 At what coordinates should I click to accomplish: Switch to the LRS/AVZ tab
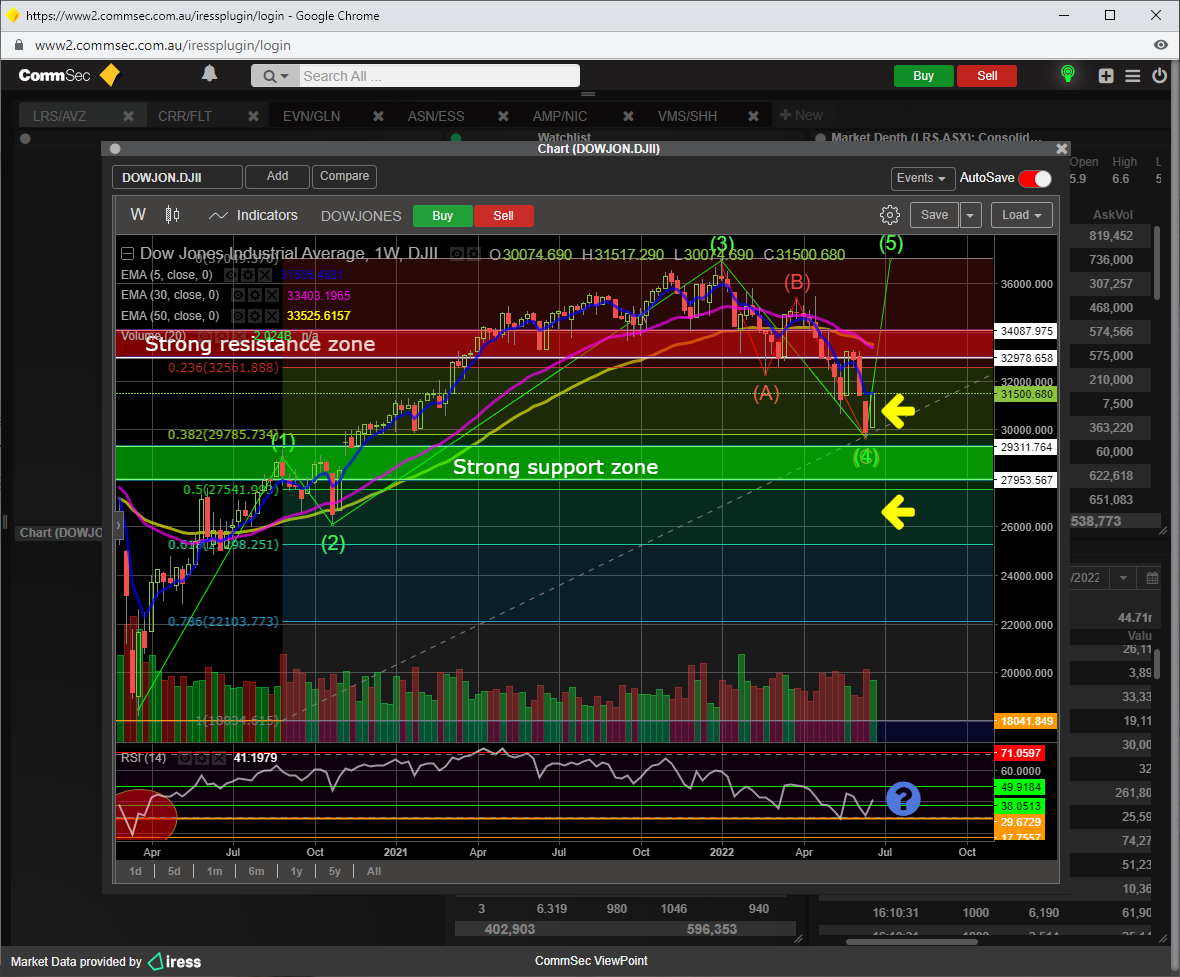(59, 116)
